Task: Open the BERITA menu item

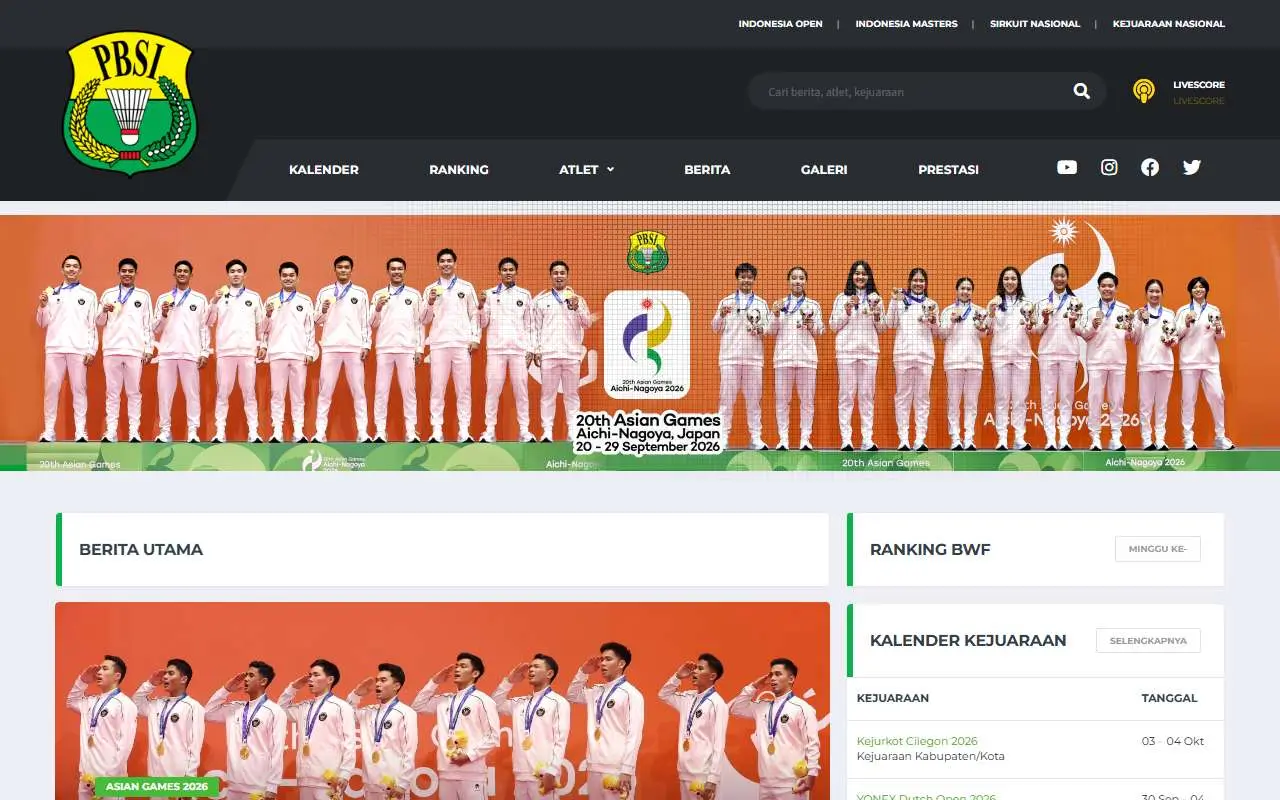Action: coord(707,170)
